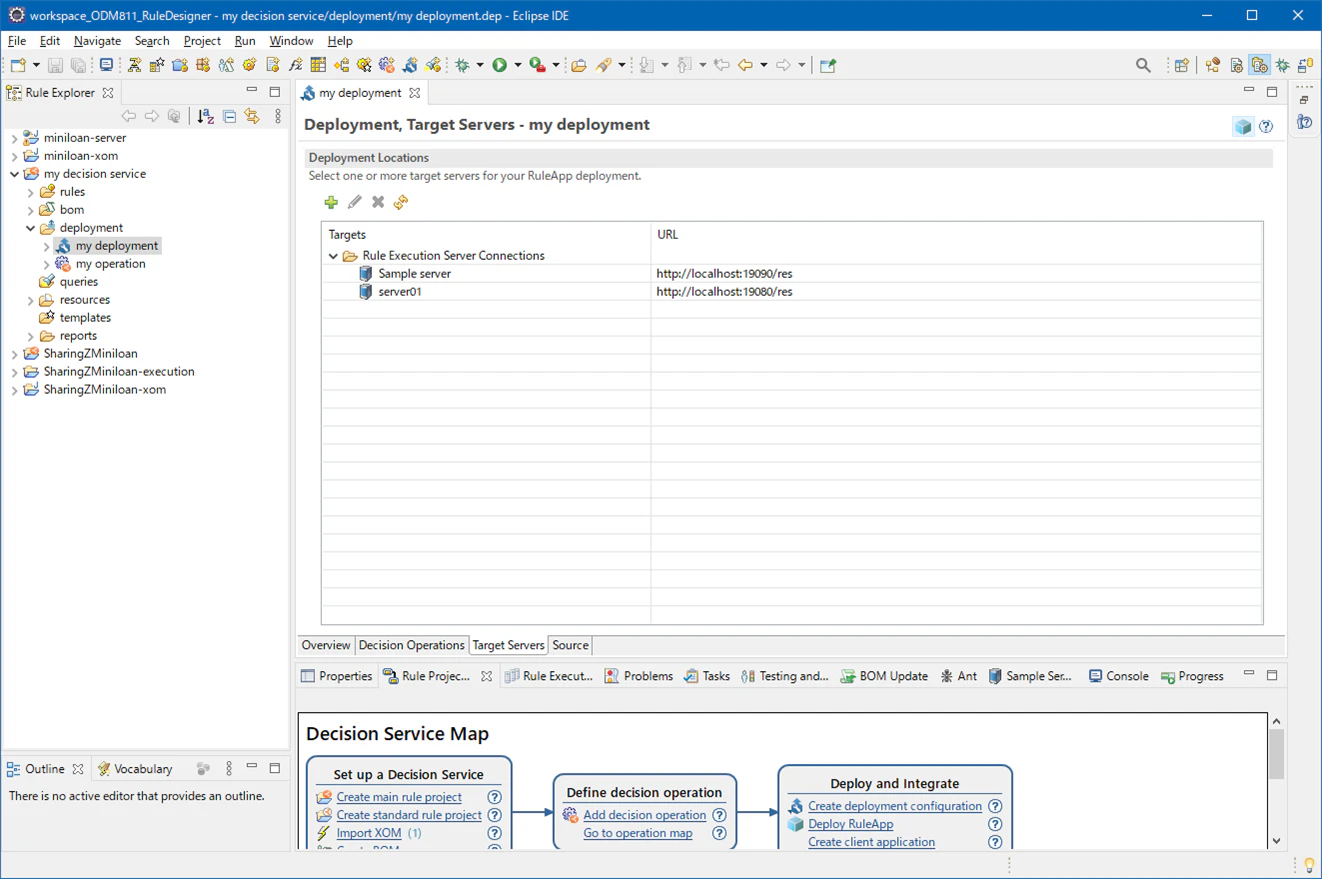The height and width of the screenshot is (879, 1322).
Task: Click the Save All toolbar icon
Action: (78, 65)
